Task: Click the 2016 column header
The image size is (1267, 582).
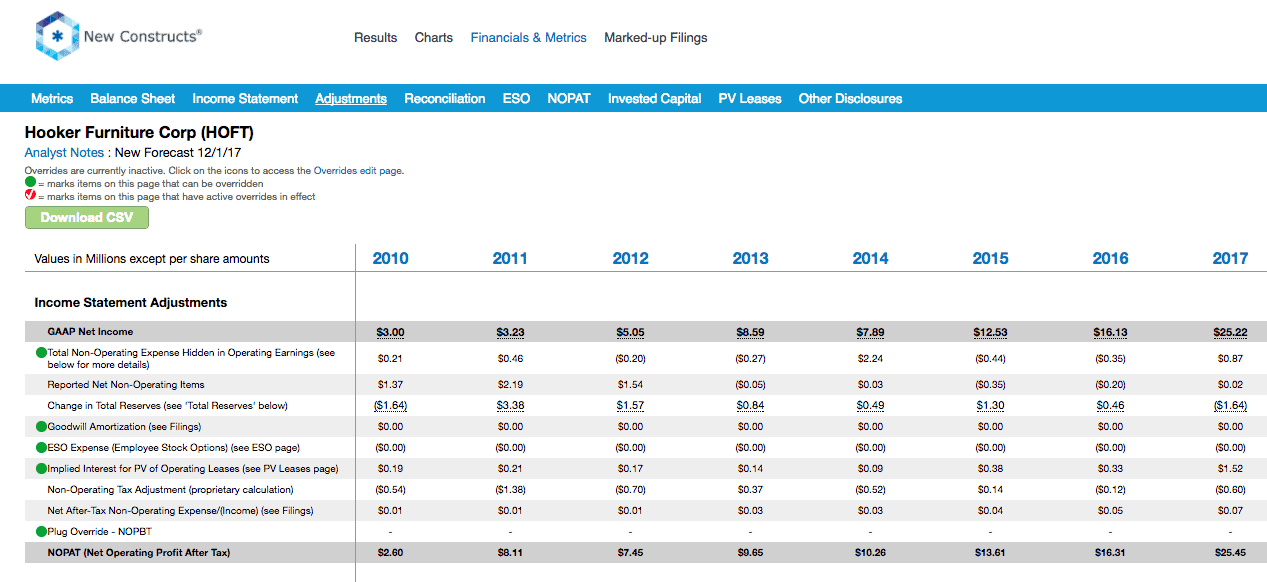Action: 1110,258
